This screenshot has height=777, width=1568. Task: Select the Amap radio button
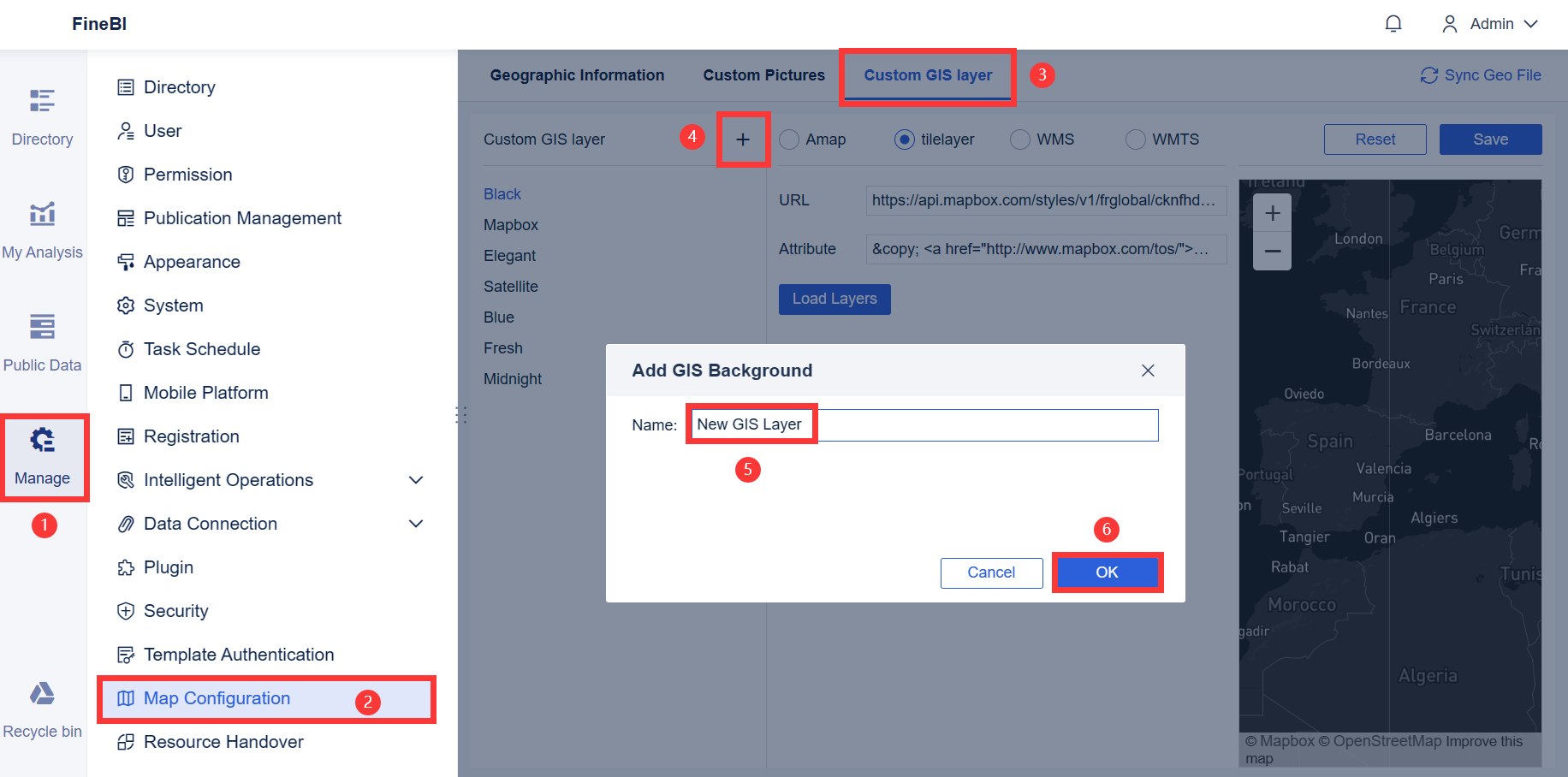pos(787,139)
